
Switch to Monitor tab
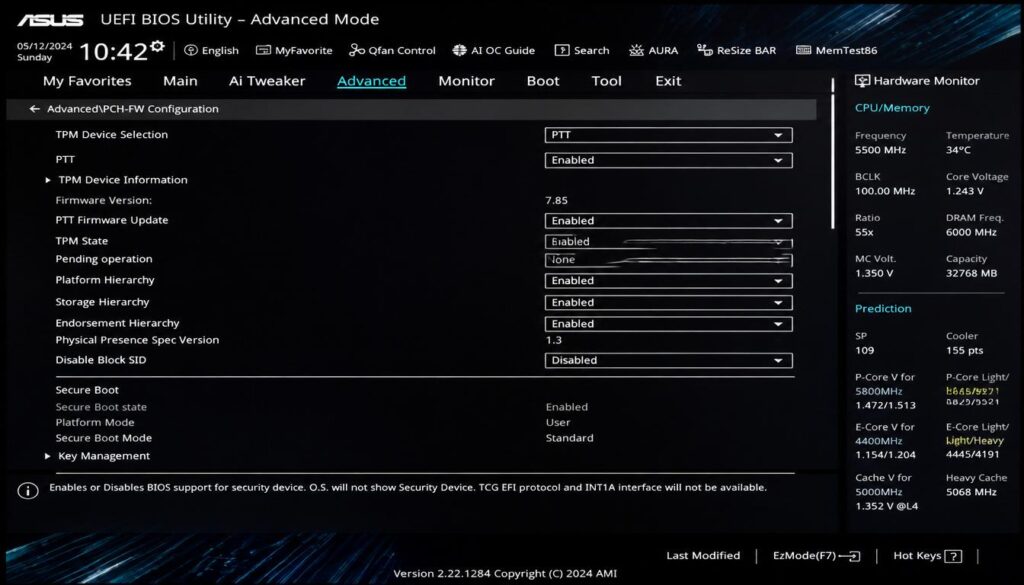click(x=466, y=81)
